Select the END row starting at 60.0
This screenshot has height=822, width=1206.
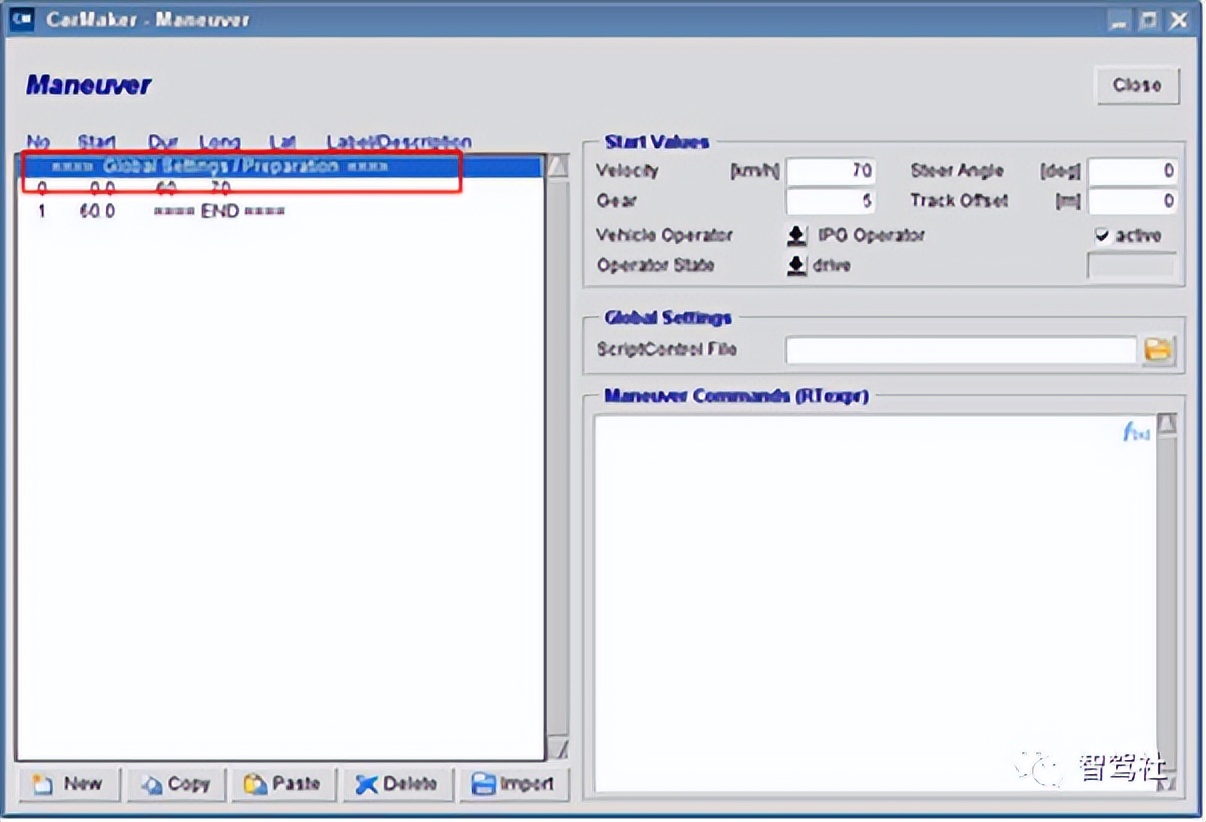pyautogui.click(x=282, y=211)
